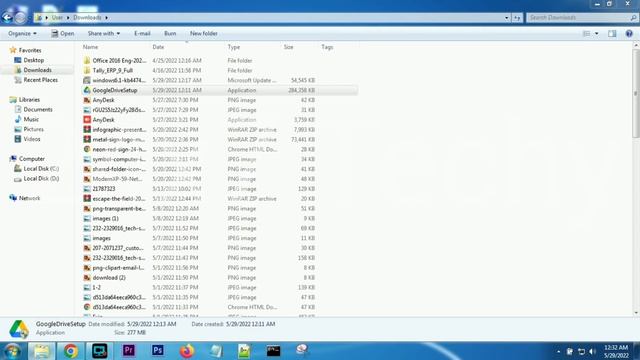The image size is (640, 360).
Task: Select the infographic-present ZIP archive icon
Action: click(87, 129)
